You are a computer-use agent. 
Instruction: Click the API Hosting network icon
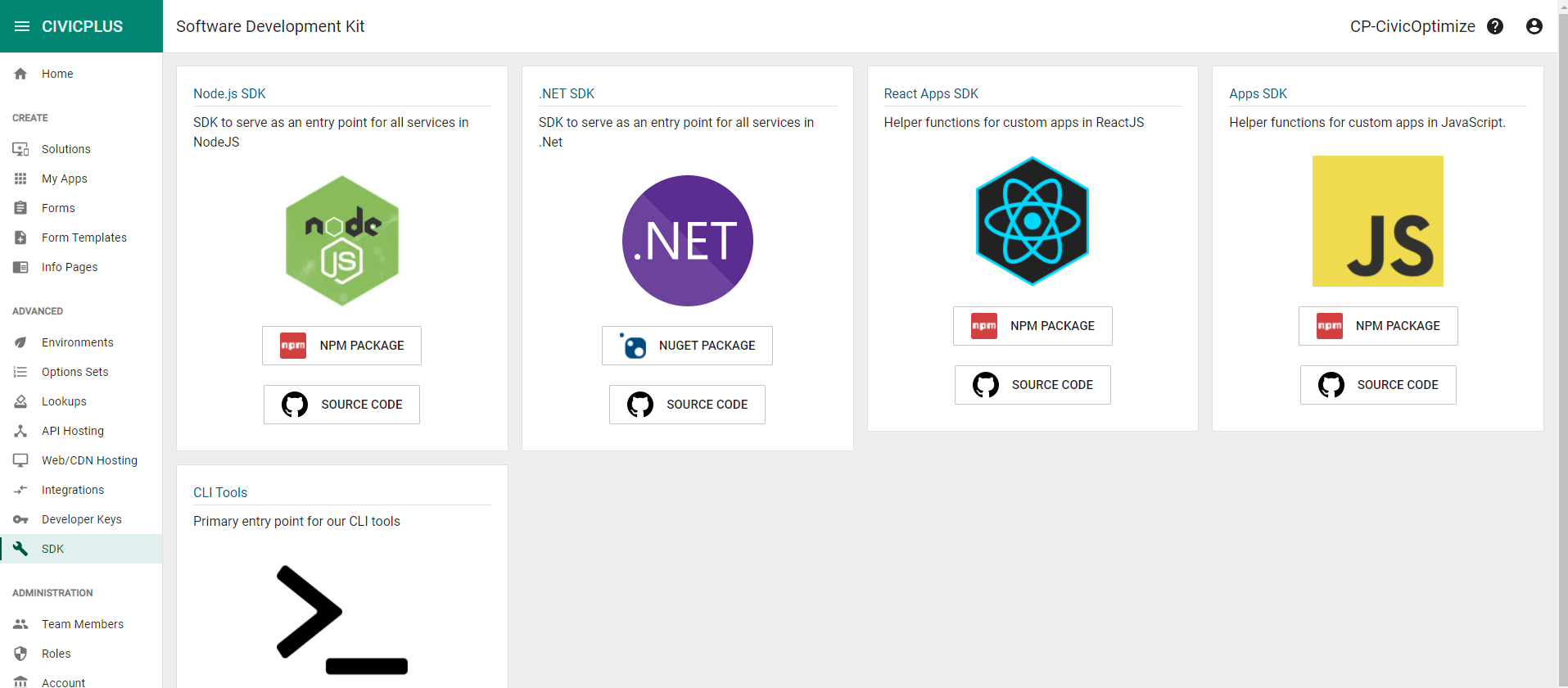pos(20,431)
